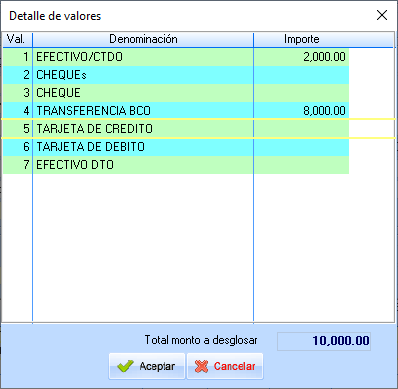Select the CHEQUE row numbered 3
The width and height of the screenshot is (398, 389).
point(176,93)
